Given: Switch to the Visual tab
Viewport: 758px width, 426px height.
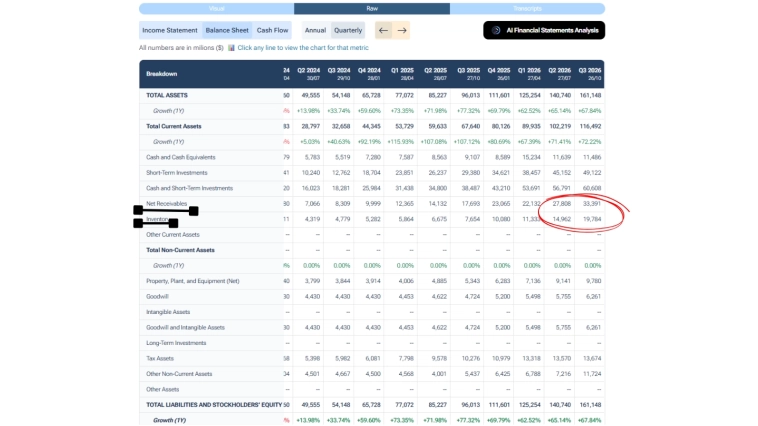Looking at the screenshot, I should tap(217, 8).
